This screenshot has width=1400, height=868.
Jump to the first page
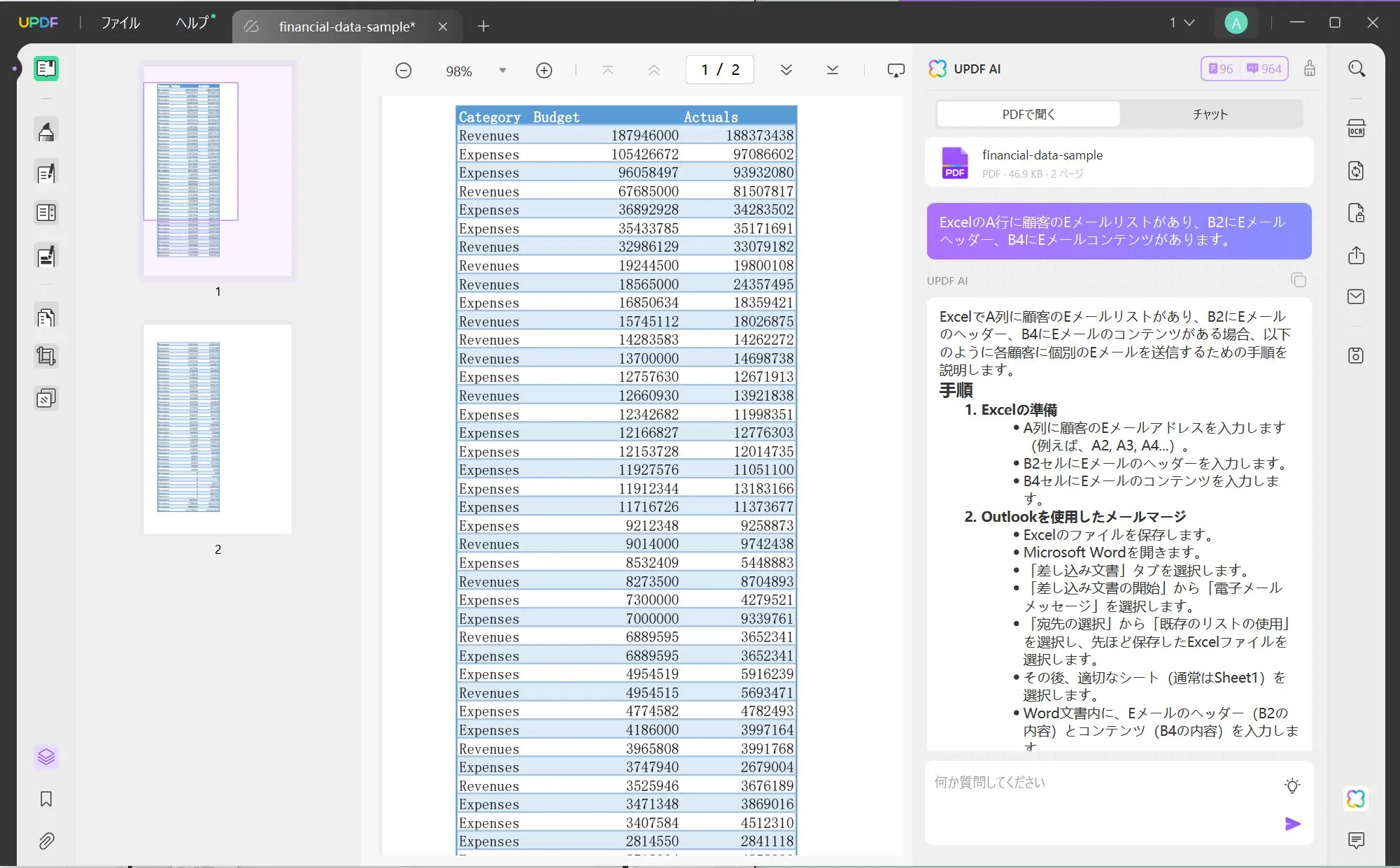coord(607,70)
